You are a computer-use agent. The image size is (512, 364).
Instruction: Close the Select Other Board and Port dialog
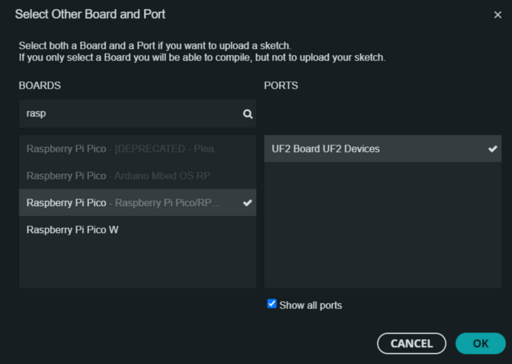[497, 15]
